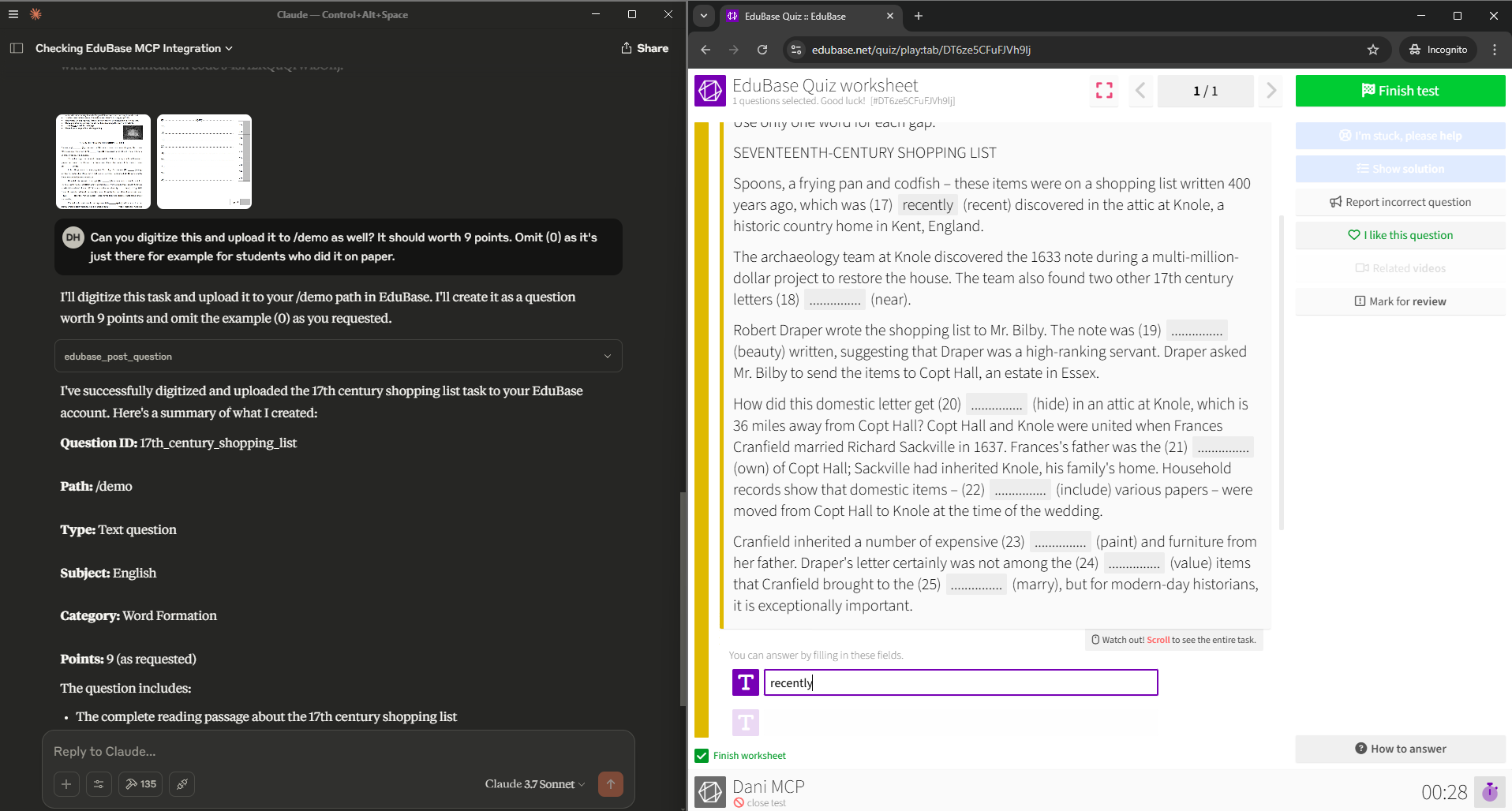Viewport: 1512px width, 811px height.
Task: Click the EduBase logo icon at top
Action: click(x=709, y=91)
